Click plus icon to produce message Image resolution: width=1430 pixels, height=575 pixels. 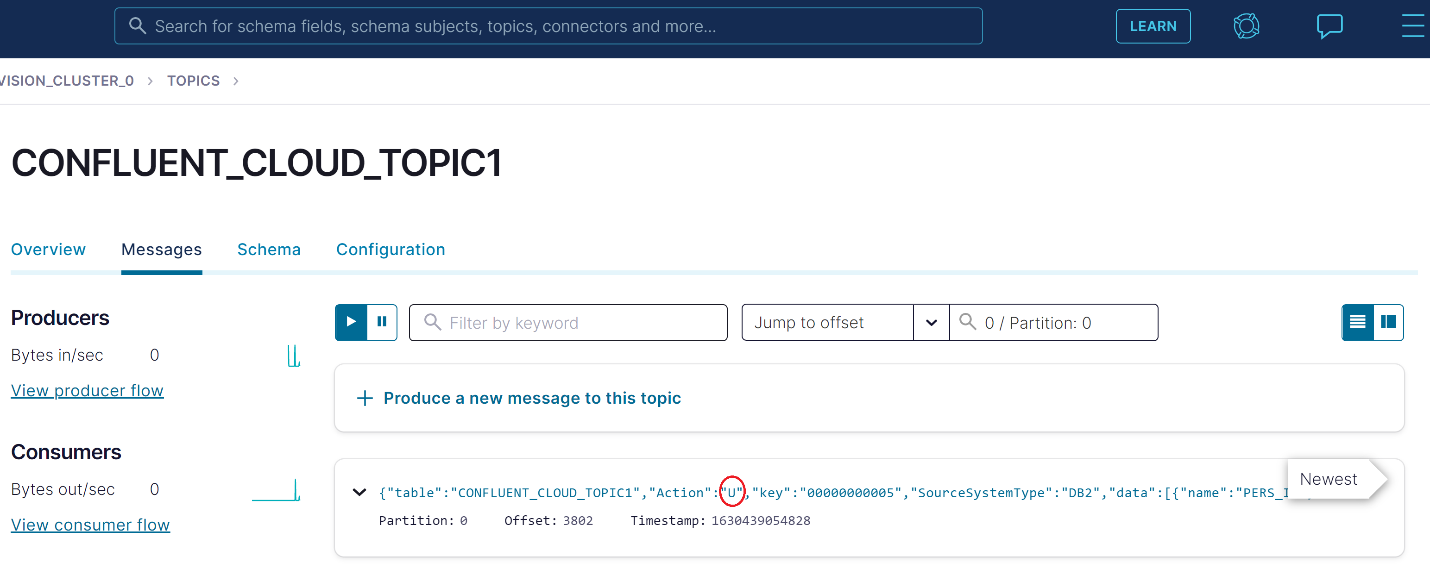365,398
